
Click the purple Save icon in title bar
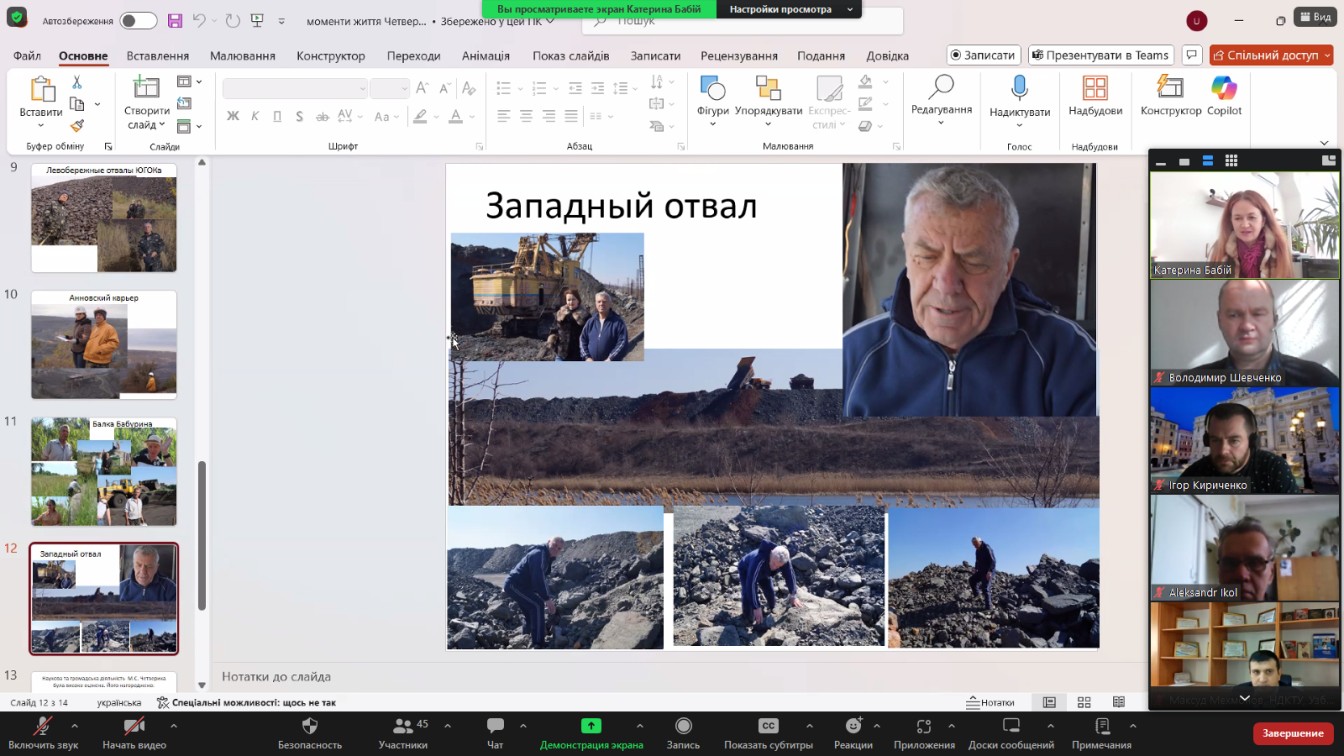(175, 21)
